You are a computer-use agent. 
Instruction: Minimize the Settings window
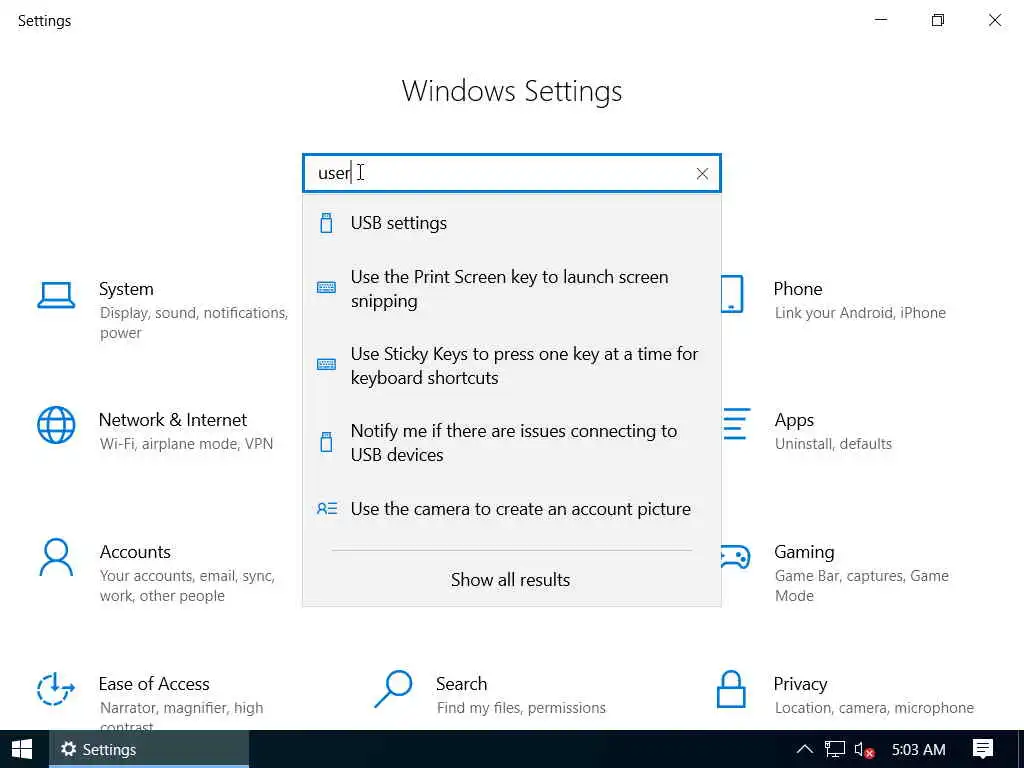pyautogui.click(x=881, y=20)
